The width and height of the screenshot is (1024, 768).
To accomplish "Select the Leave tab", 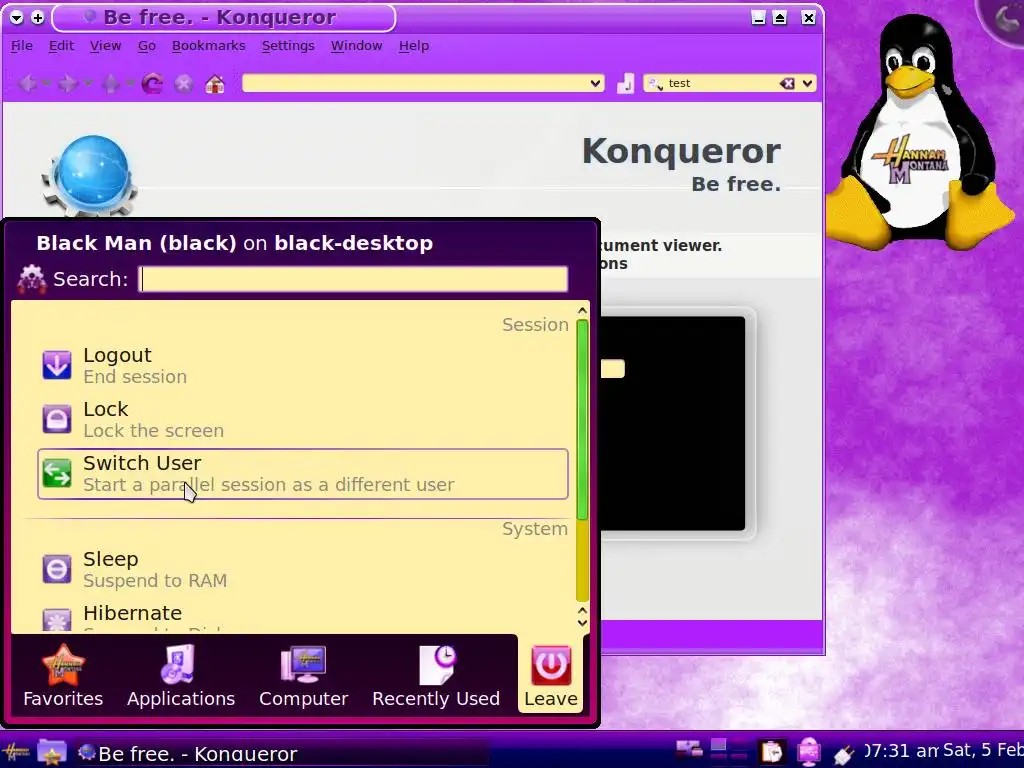I will pos(551,676).
